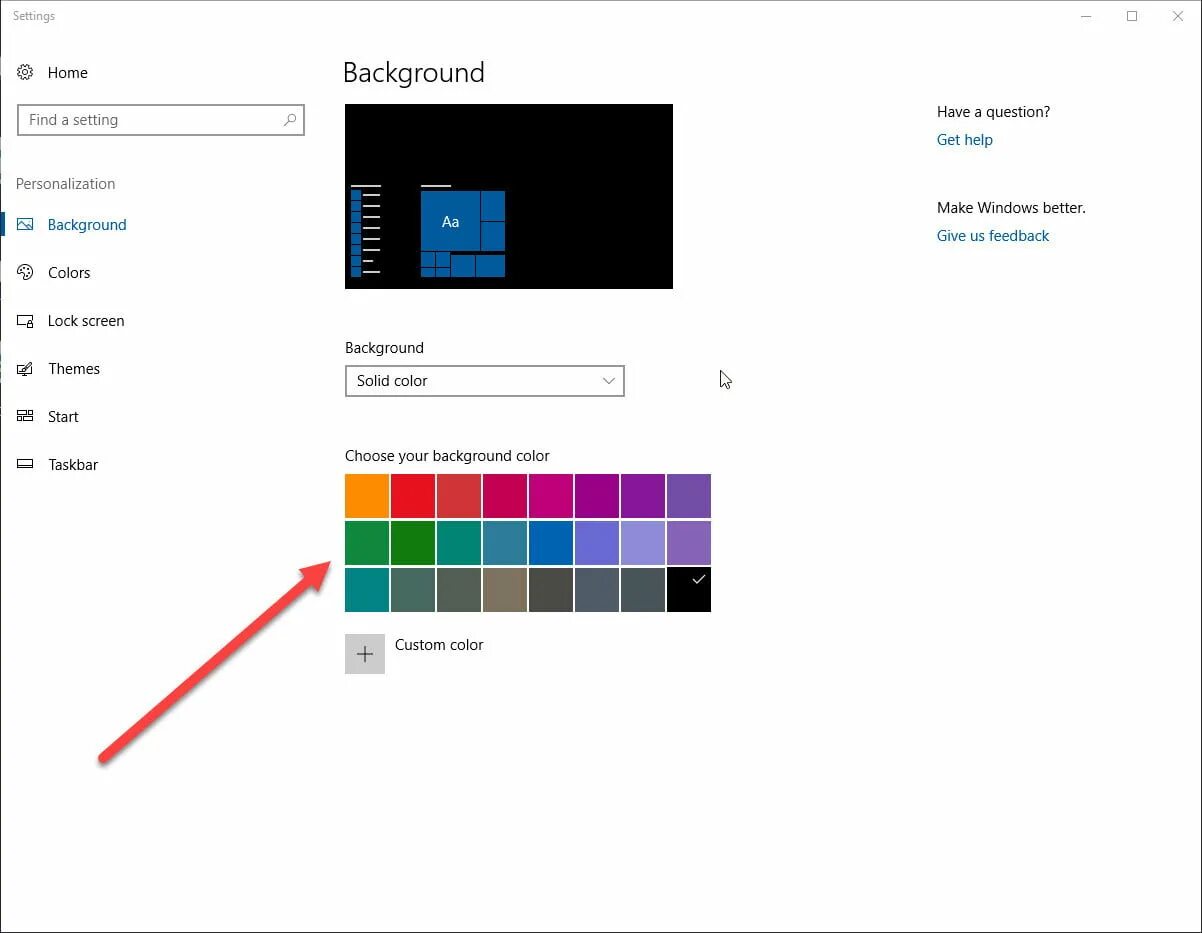This screenshot has width=1202, height=933.
Task: Open the Start settings page
Action: pyautogui.click(x=63, y=417)
